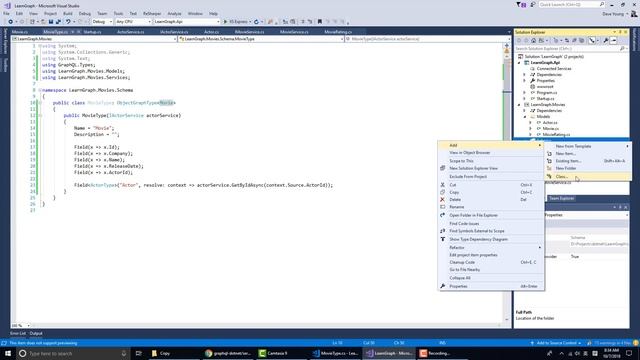Open the Analyze menu

(174, 13)
